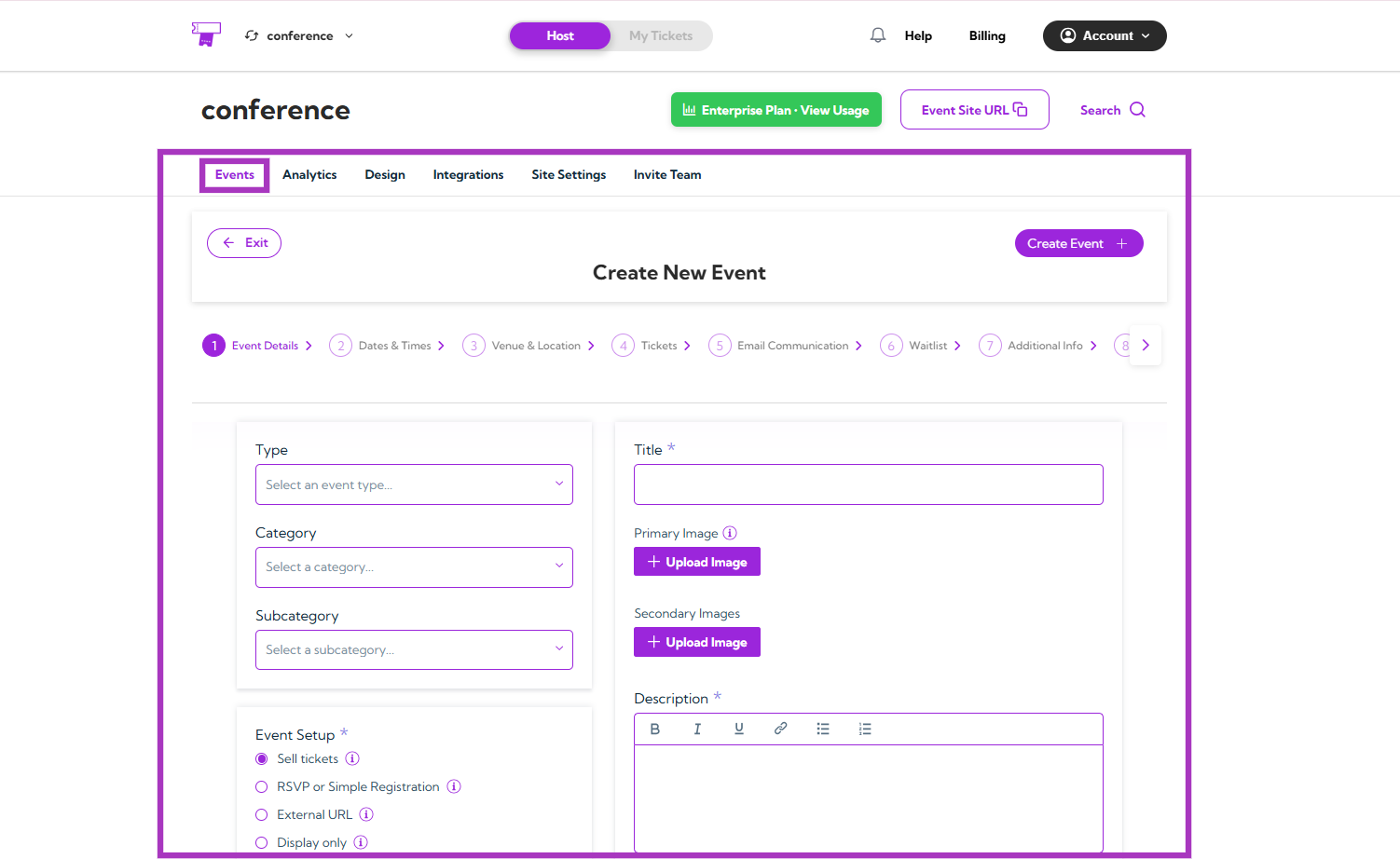1400x859 pixels.
Task: Select the External URL option
Action: coord(262,814)
